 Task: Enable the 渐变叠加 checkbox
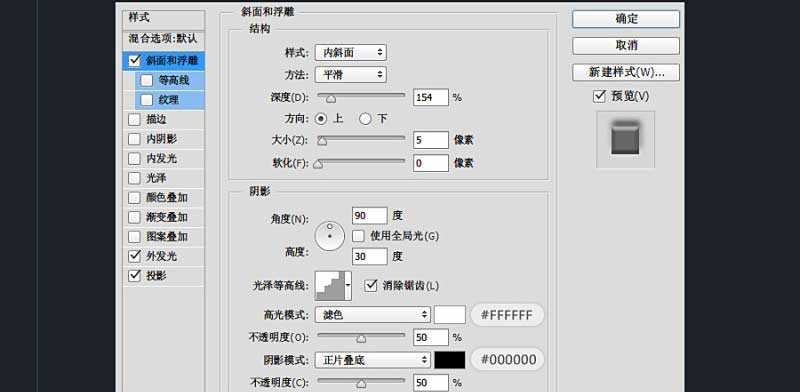134,217
